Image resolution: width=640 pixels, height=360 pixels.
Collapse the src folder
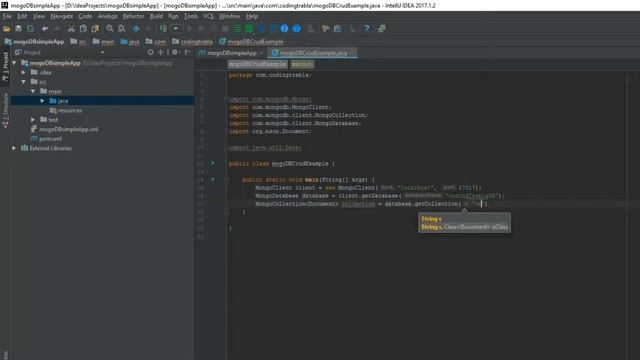pyautogui.click(x=24, y=82)
